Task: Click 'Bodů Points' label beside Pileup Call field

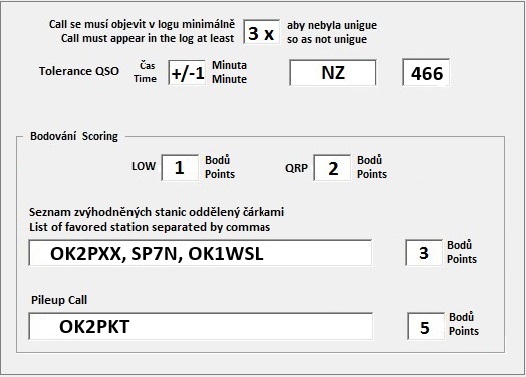Action: 464,324
